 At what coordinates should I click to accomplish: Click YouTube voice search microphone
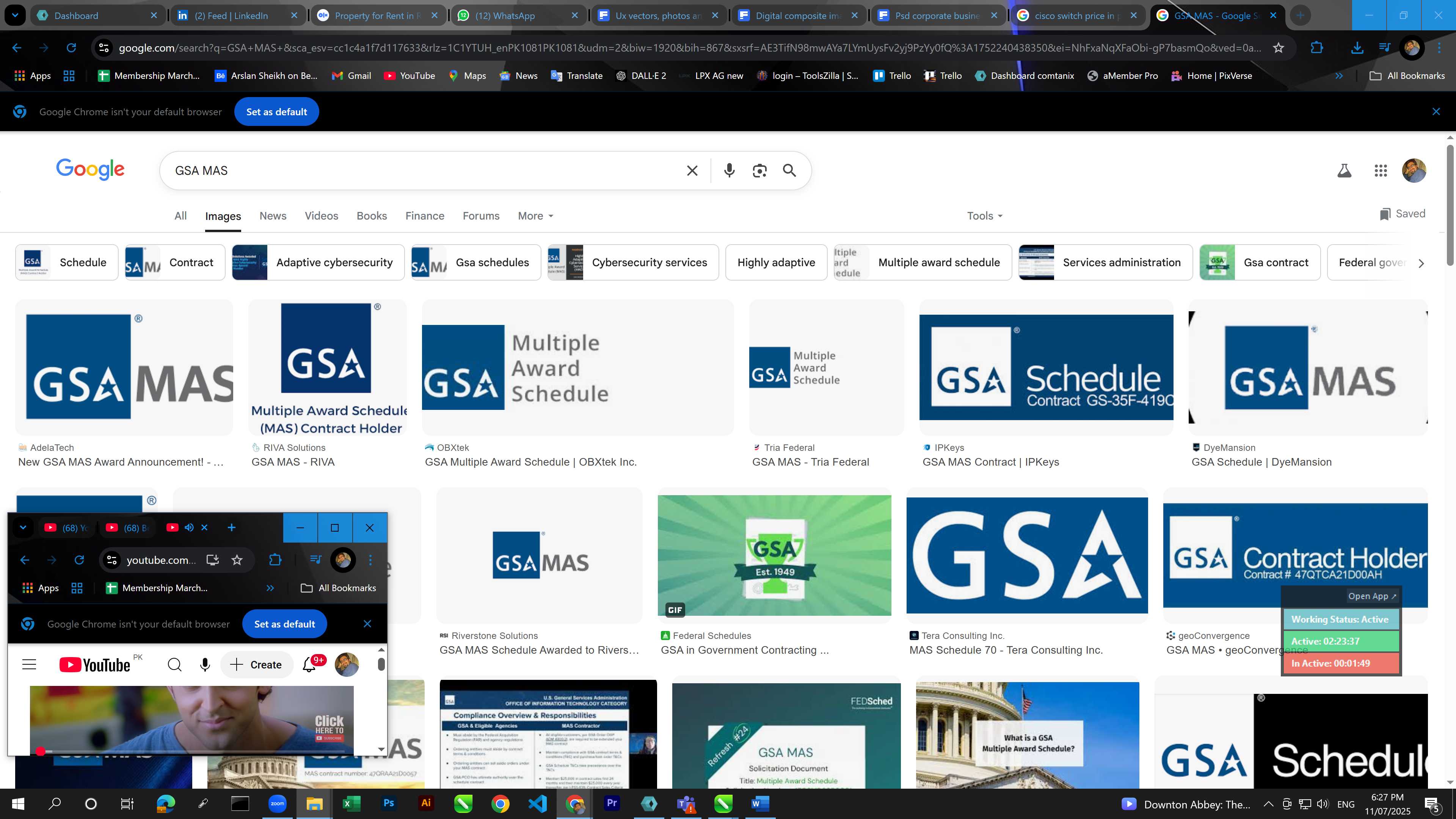[205, 665]
